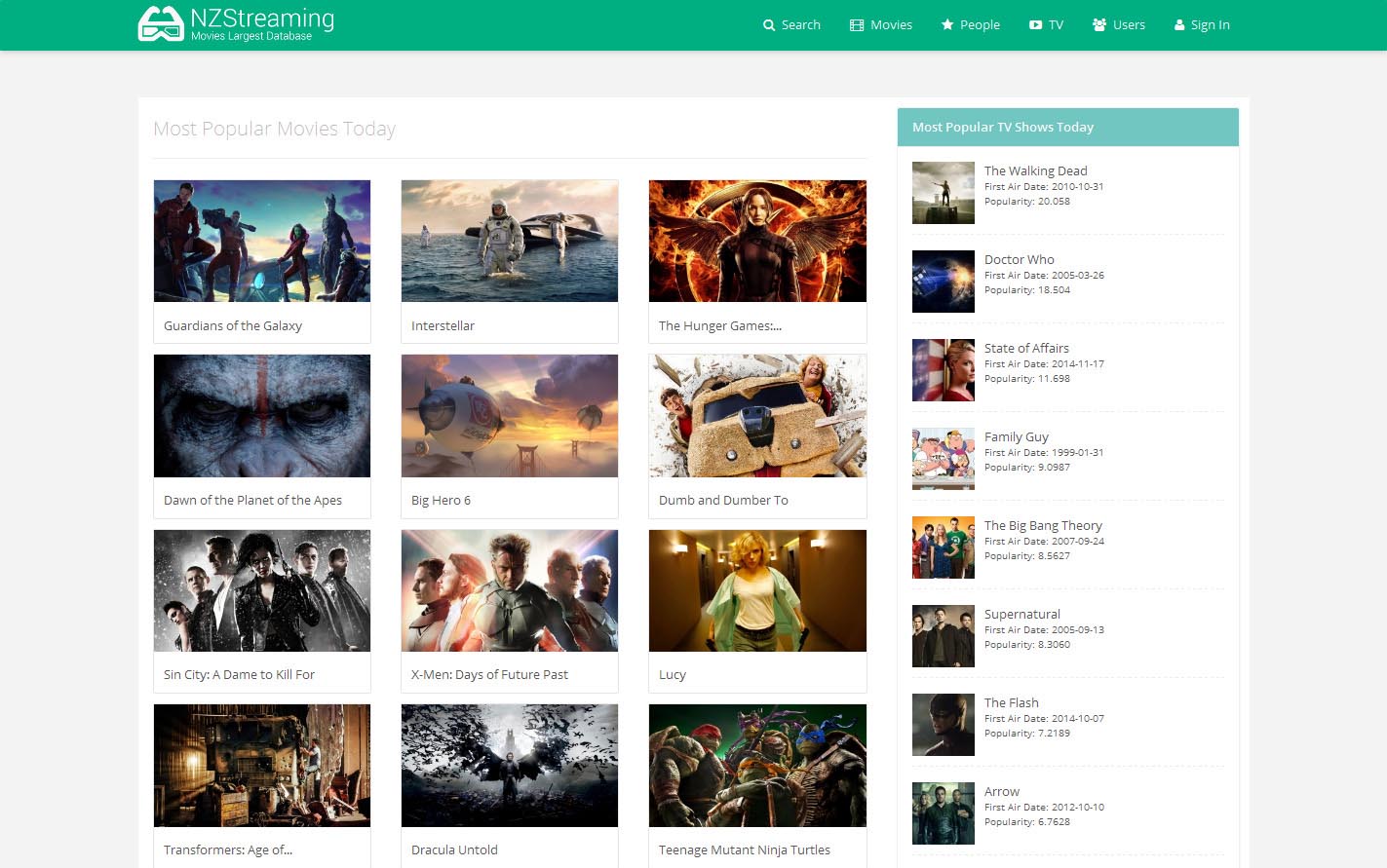Click the Big Hero 6 title text
Viewport: 1387px width, 868px height.
(x=441, y=500)
